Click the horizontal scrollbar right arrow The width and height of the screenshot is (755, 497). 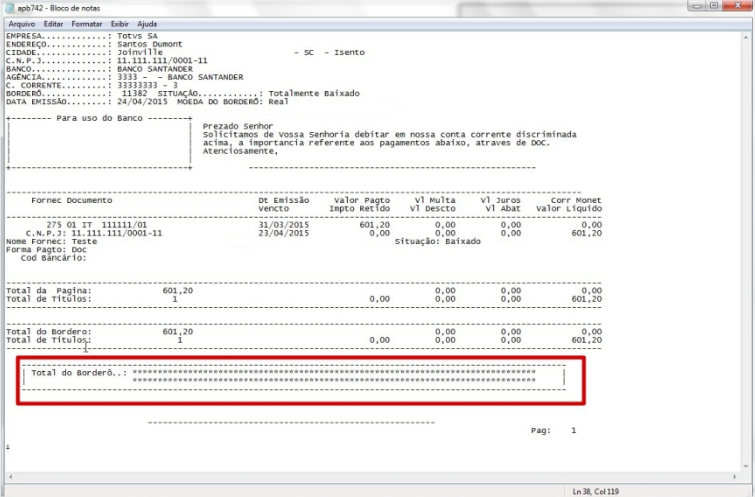(x=735, y=477)
